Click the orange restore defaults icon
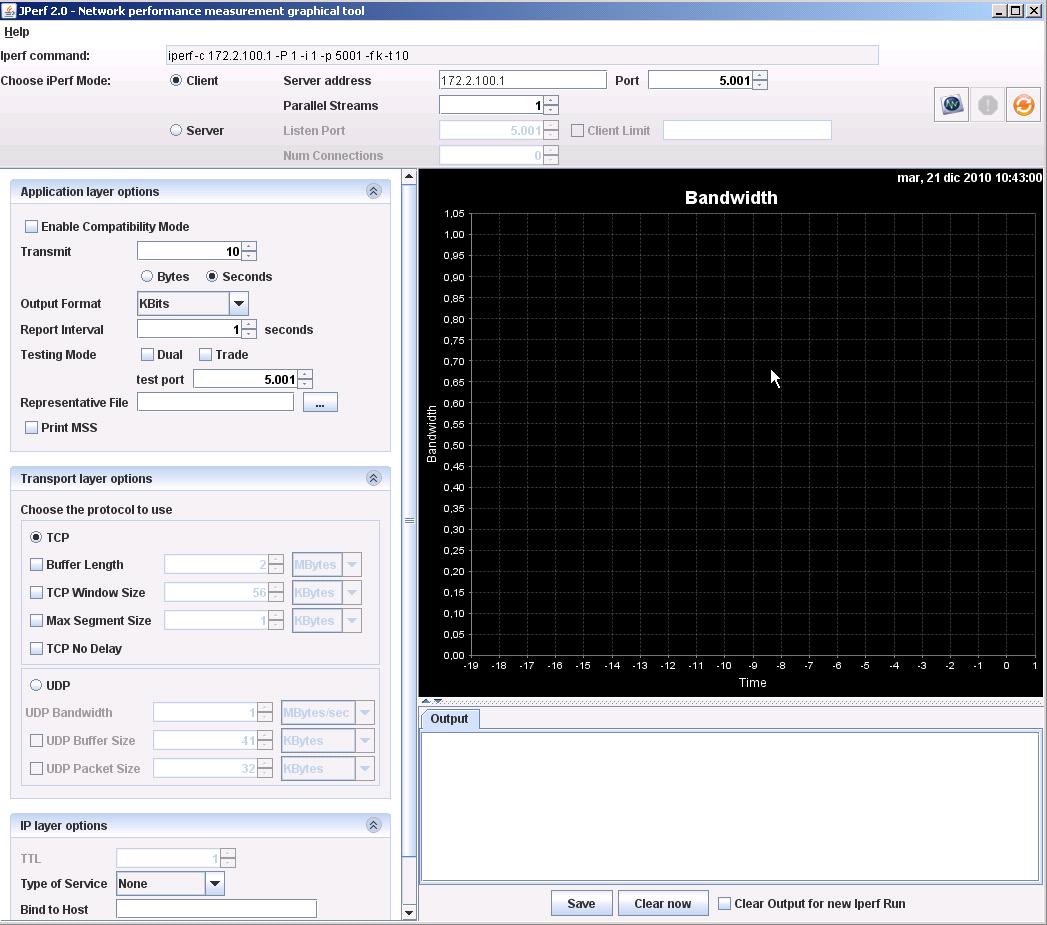The image size is (1047, 925). (1023, 105)
